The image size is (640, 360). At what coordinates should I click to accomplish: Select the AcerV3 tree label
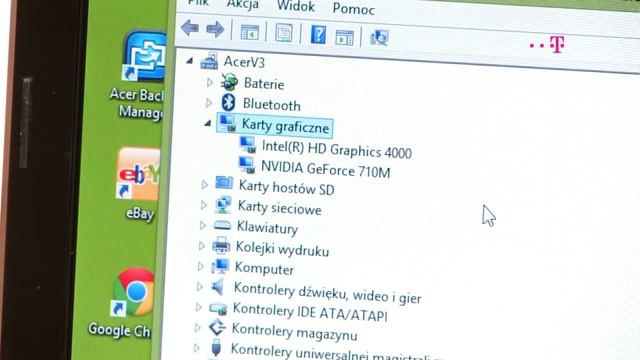pyautogui.click(x=244, y=62)
